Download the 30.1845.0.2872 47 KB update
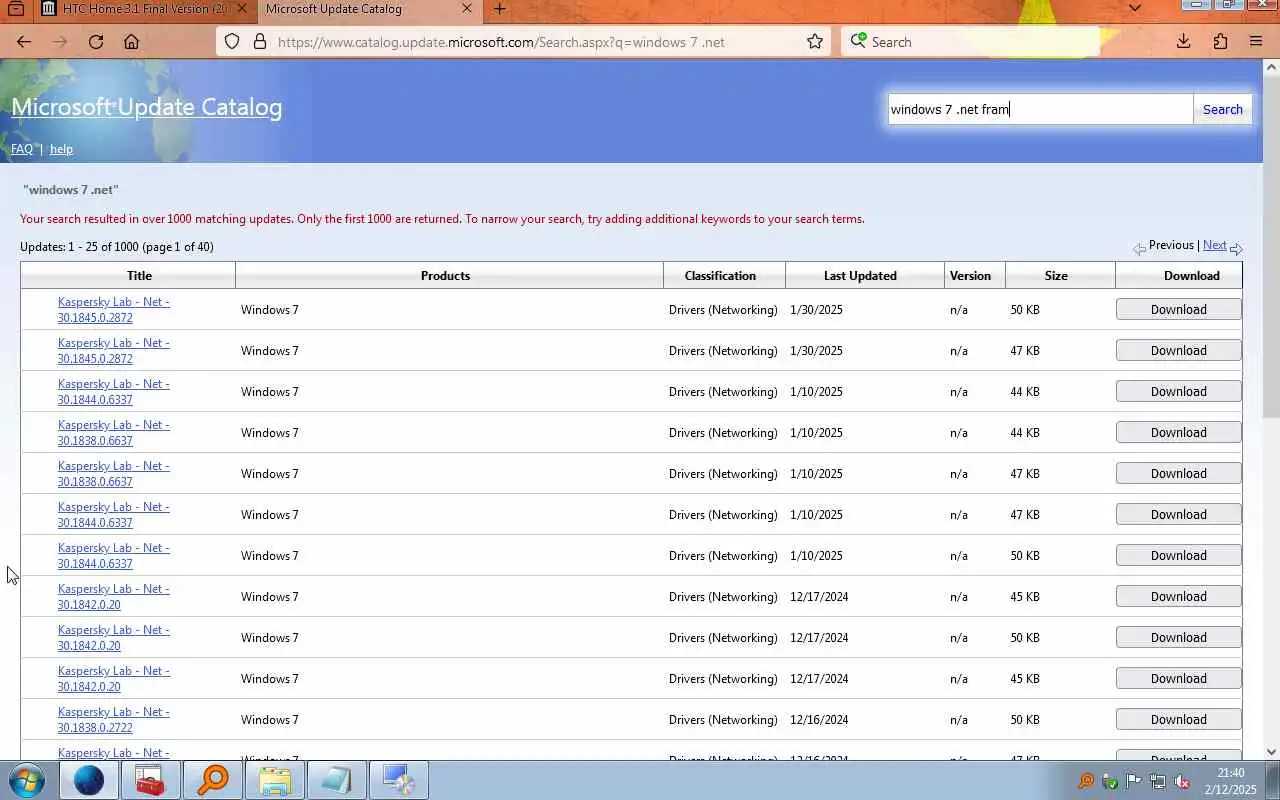This screenshot has width=1280, height=800. pyautogui.click(x=1178, y=350)
